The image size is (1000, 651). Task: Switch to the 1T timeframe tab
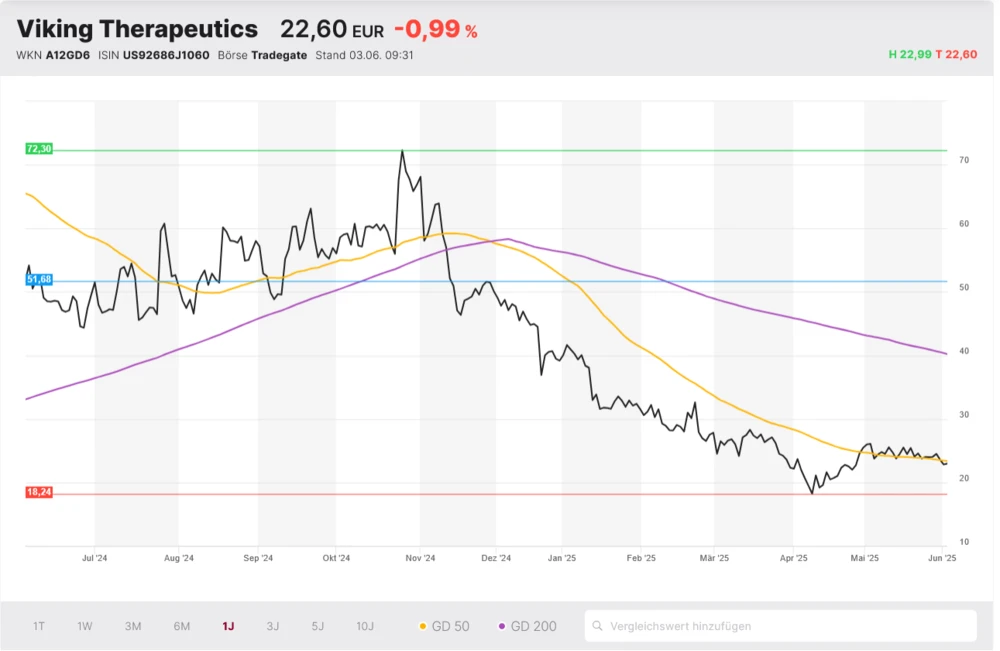click(39, 626)
